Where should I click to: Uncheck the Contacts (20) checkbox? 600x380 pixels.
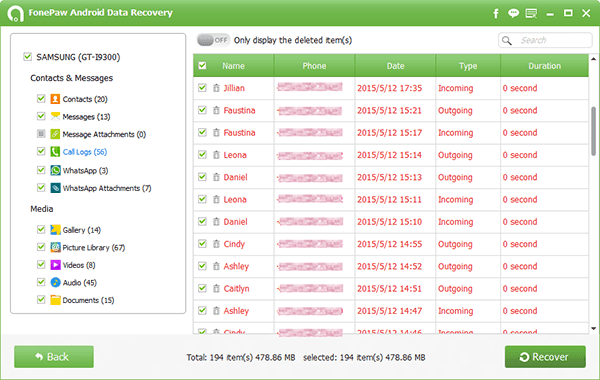click(41, 98)
